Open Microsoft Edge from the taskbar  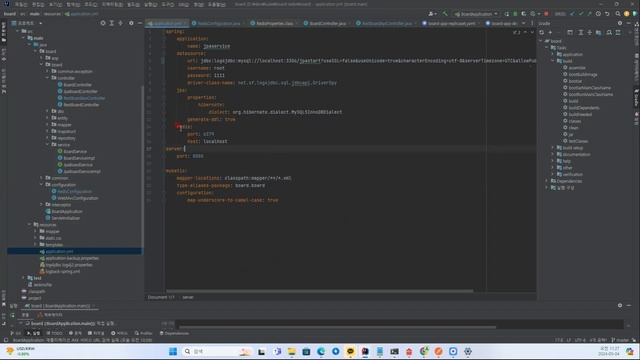click(321, 351)
